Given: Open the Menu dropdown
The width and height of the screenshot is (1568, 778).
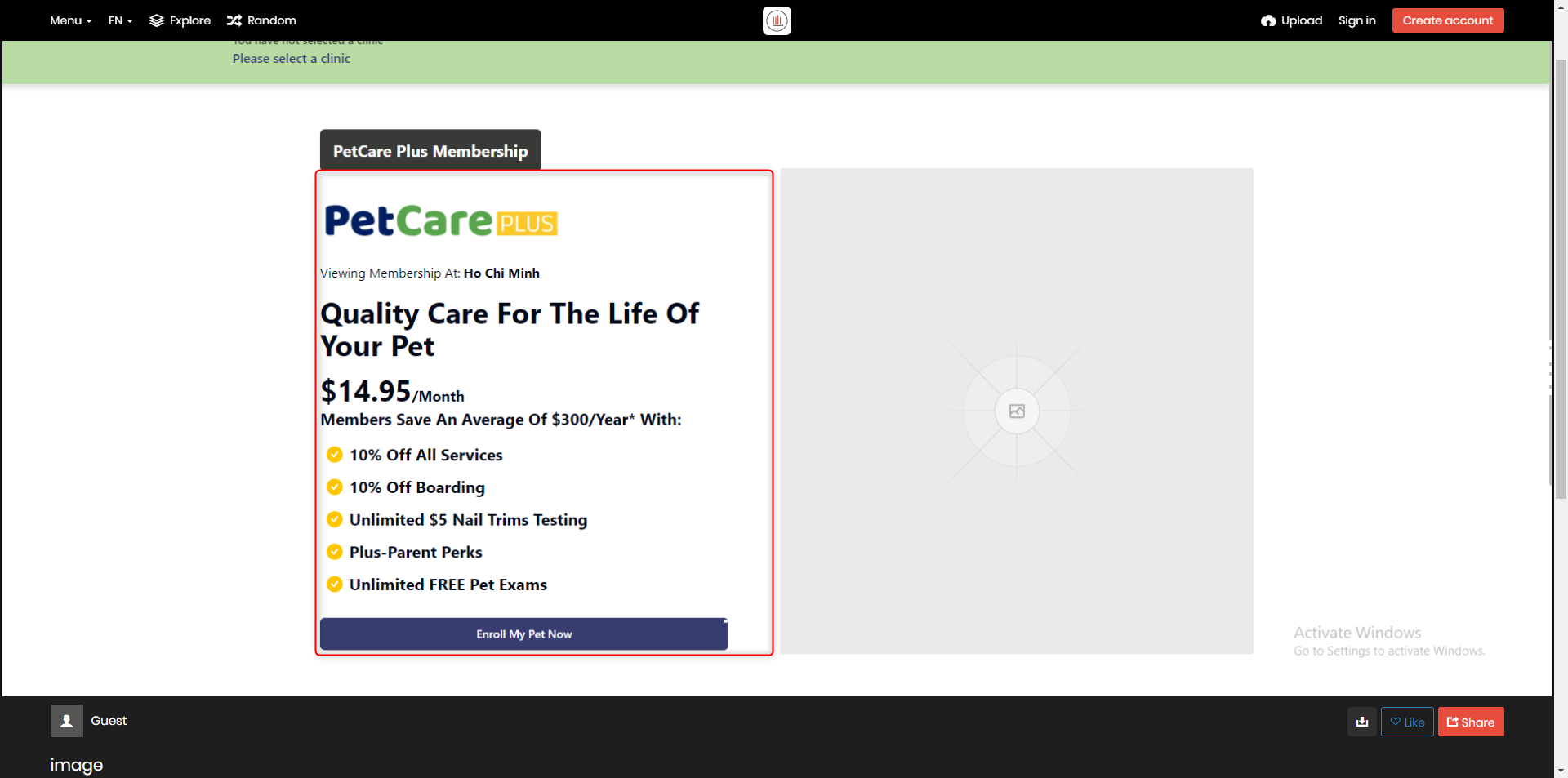Looking at the screenshot, I should [x=70, y=20].
